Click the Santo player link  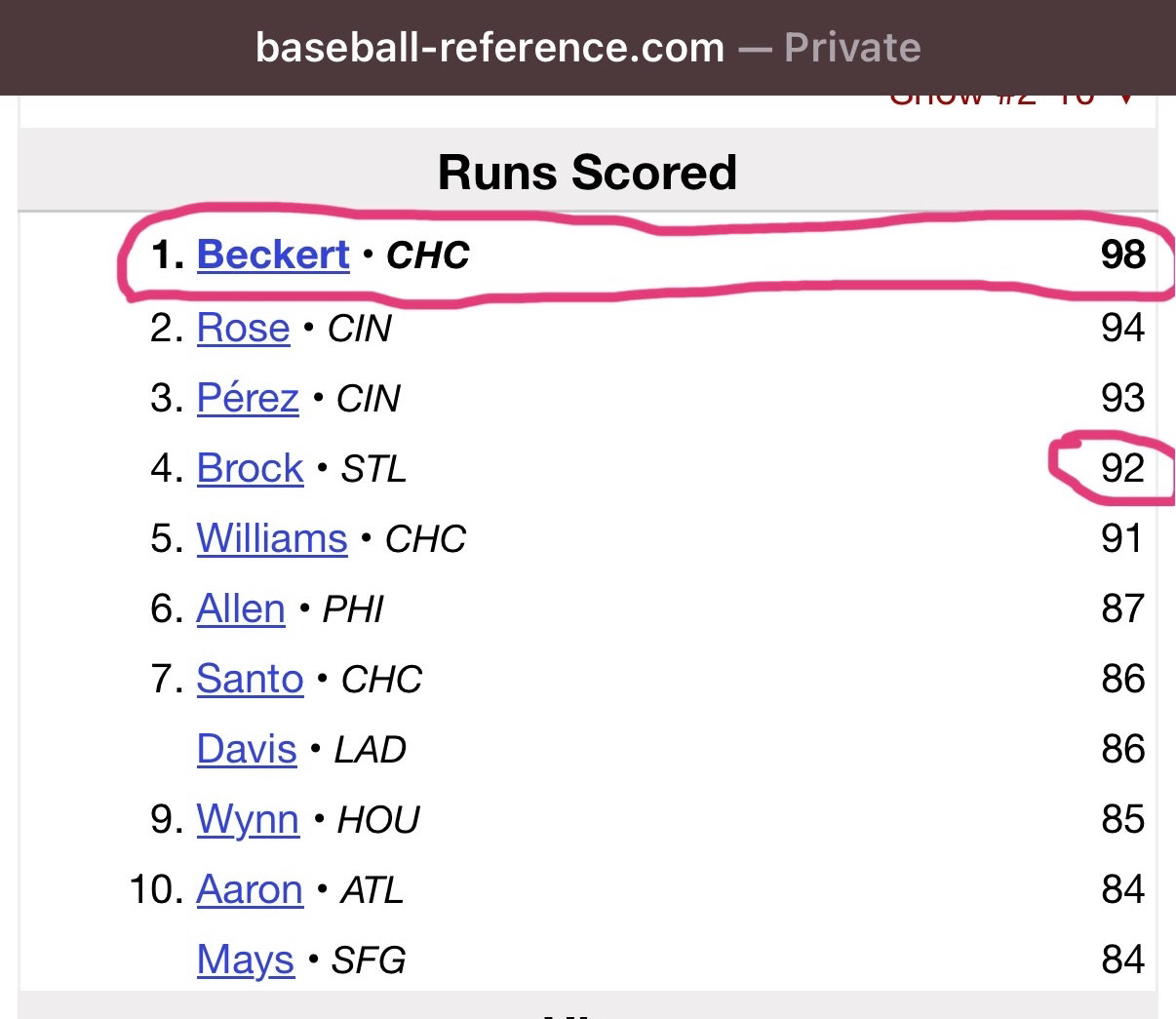click(250, 680)
